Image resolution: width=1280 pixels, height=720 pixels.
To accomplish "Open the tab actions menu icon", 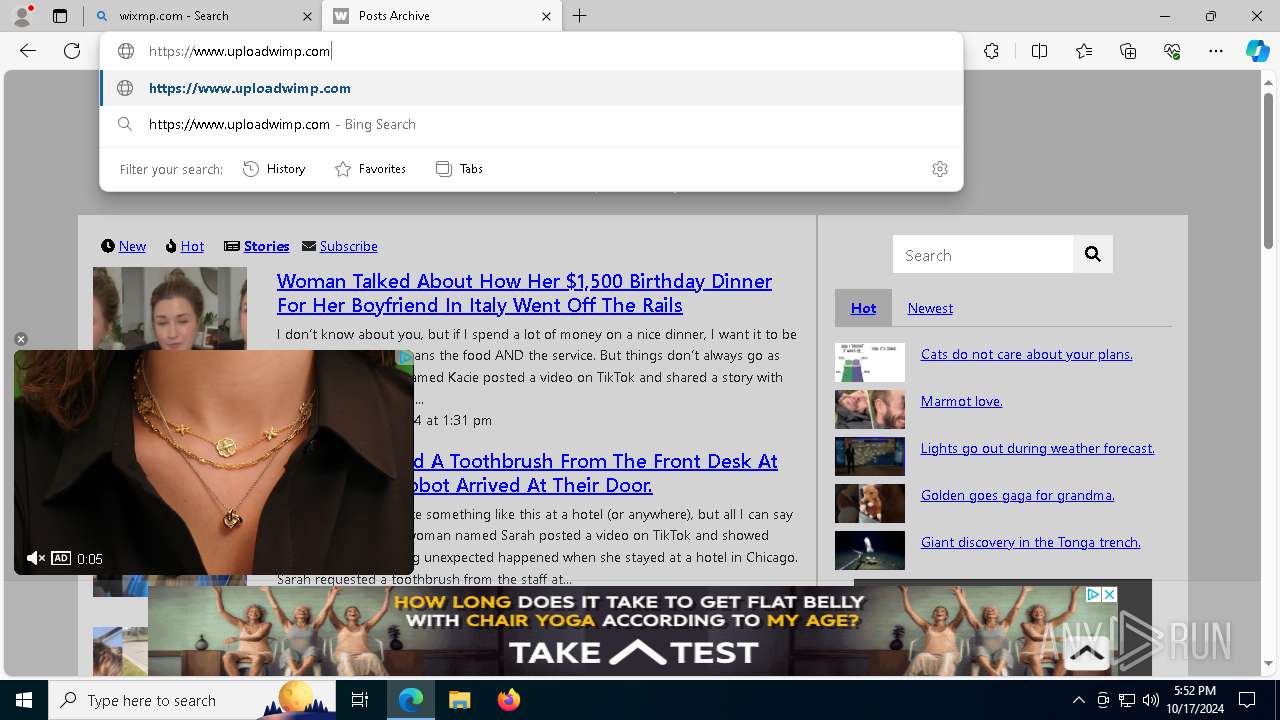I will 60,16.
